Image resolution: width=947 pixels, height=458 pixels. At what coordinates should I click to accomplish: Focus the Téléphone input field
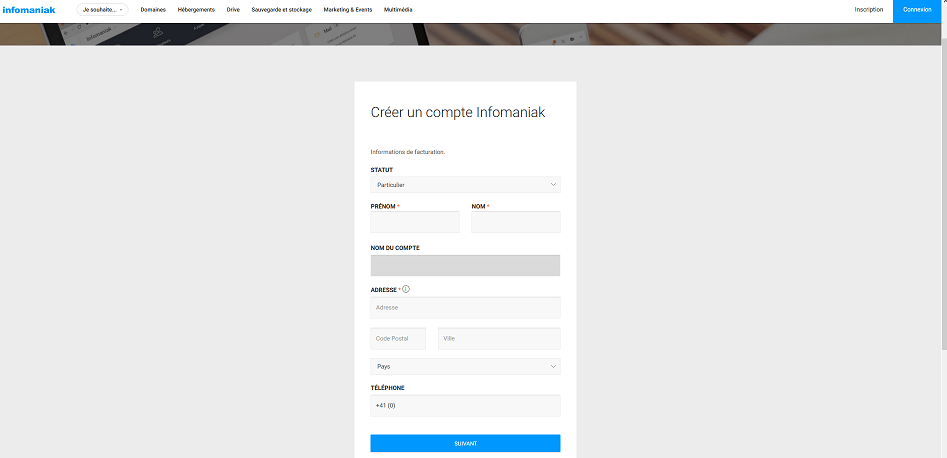(465, 405)
